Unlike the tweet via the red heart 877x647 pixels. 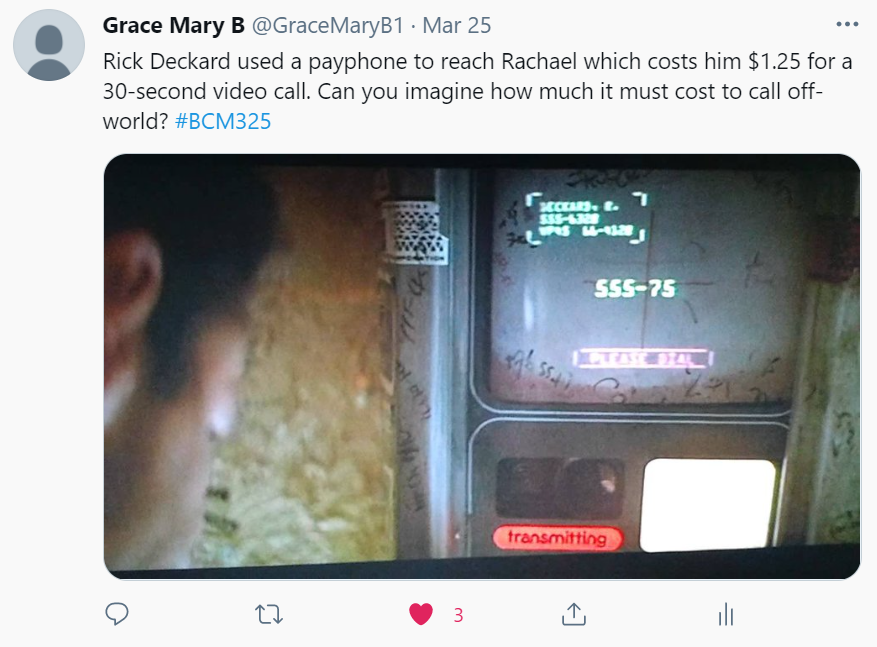(421, 614)
